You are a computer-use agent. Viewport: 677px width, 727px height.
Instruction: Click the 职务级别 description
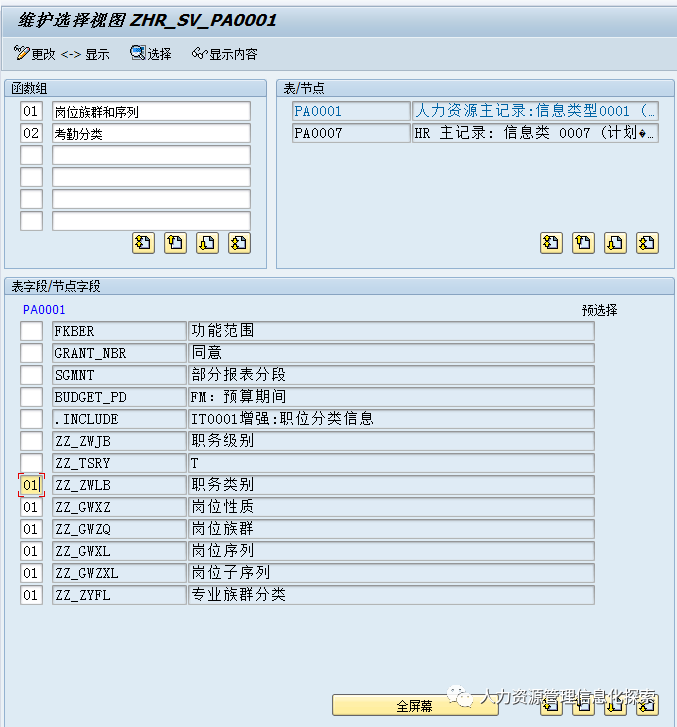click(x=391, y=441)
